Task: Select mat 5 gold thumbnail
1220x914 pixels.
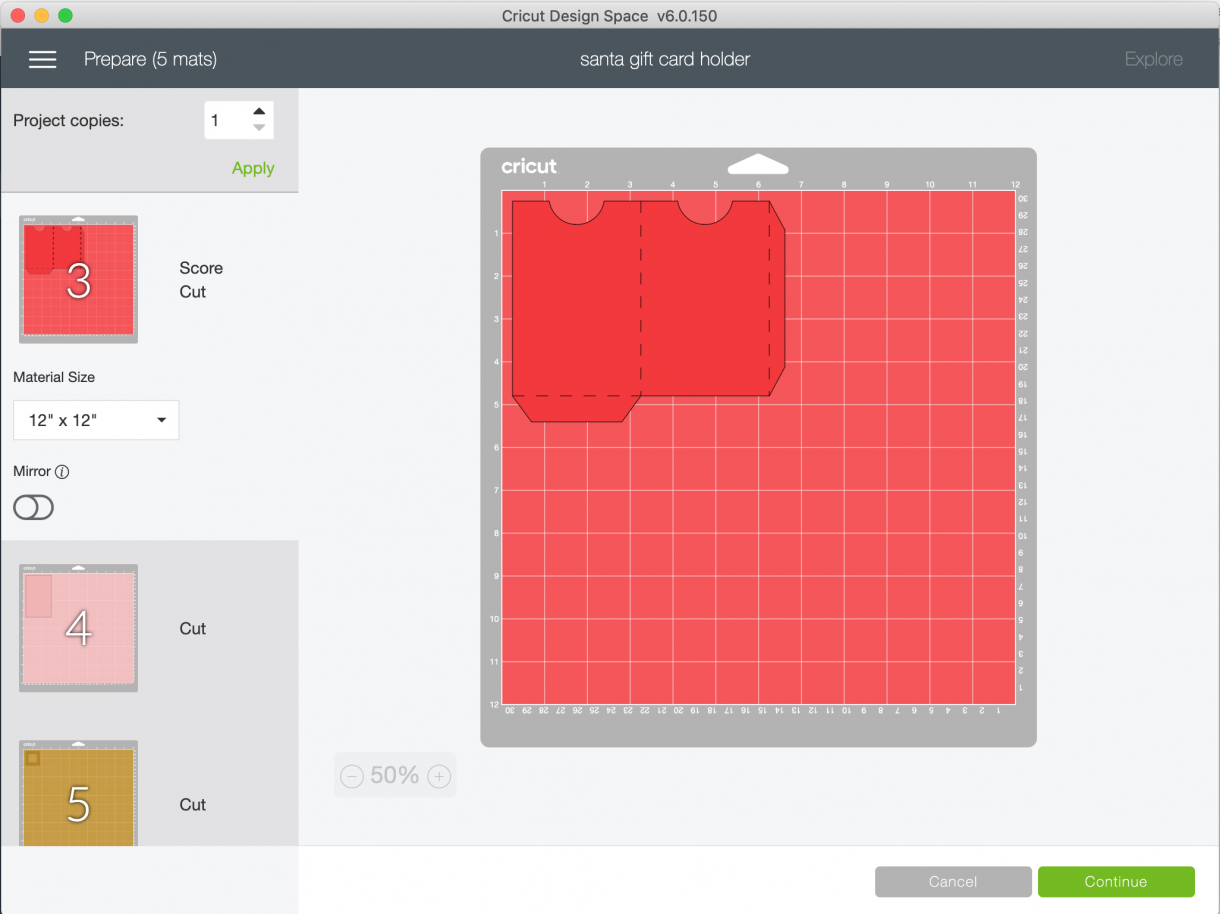Action: 78,795
